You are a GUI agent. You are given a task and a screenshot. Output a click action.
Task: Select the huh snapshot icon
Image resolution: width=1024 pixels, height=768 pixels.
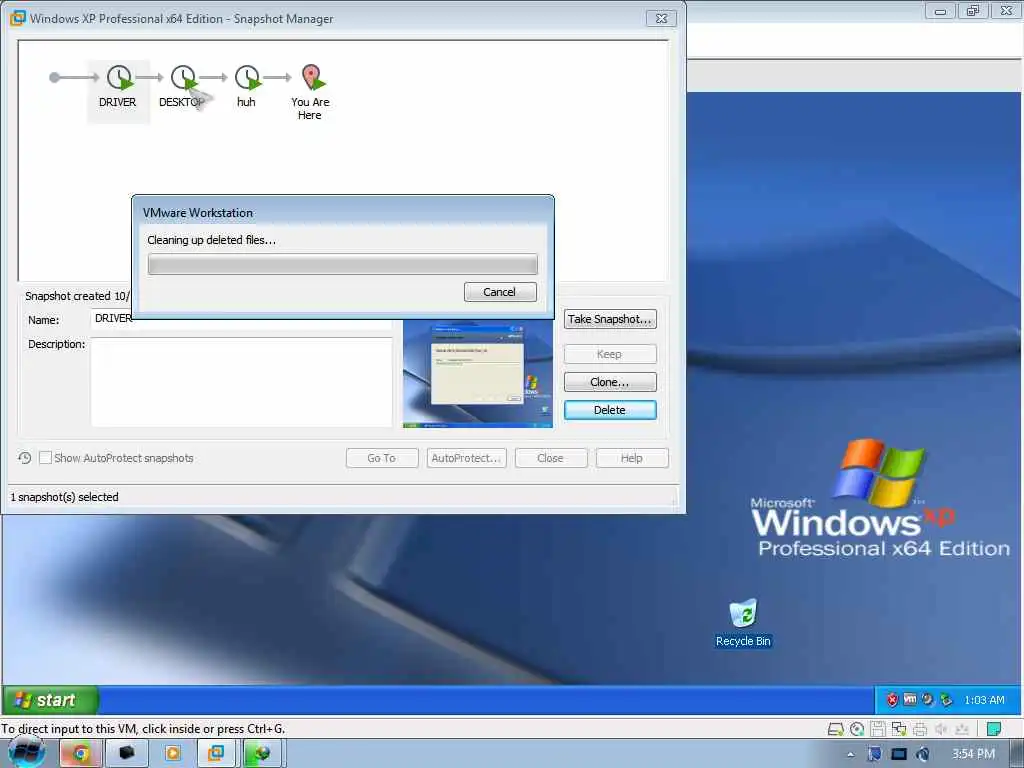pos(248,78)
